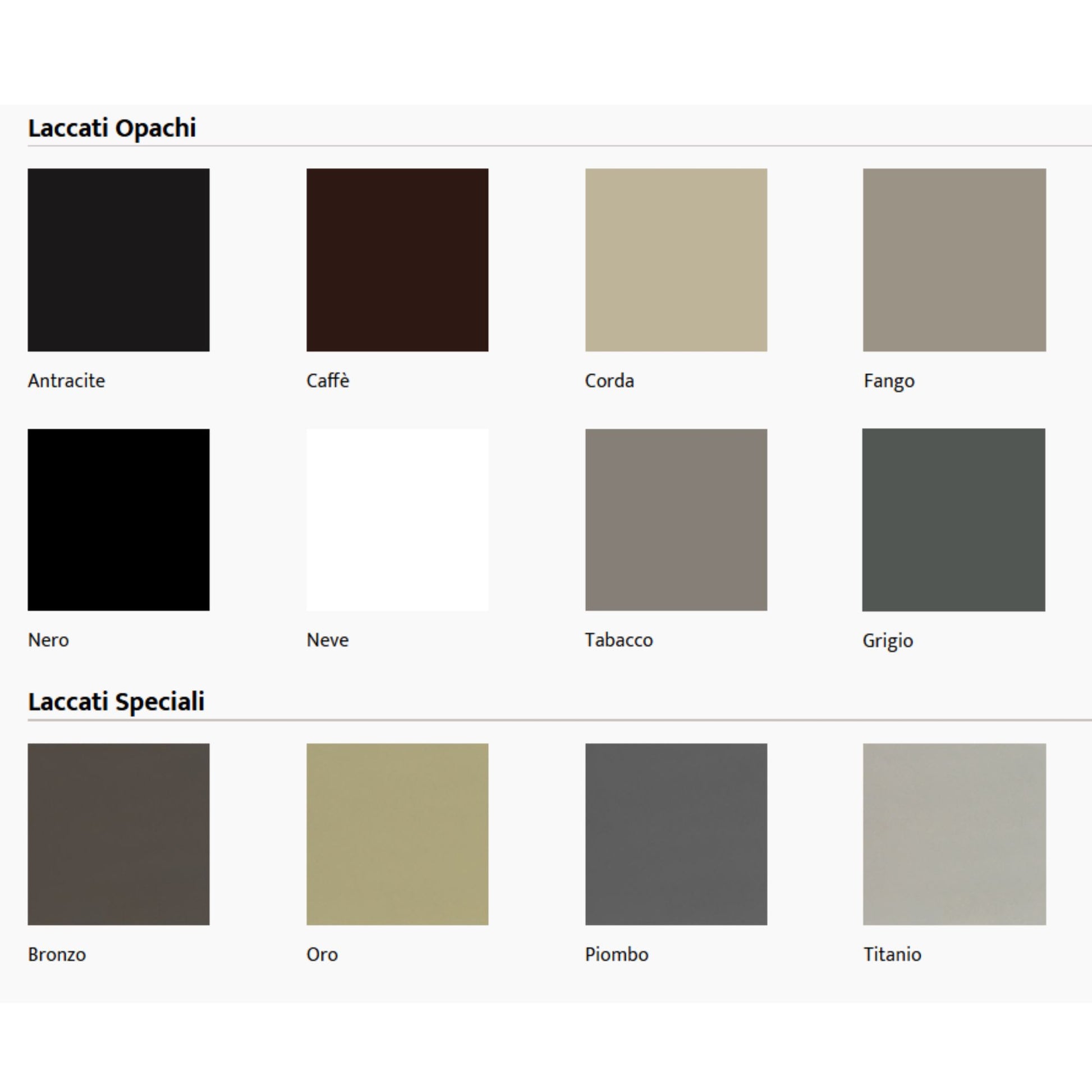
Task: Click the Fango color square
Action: [x=954, y=259]
